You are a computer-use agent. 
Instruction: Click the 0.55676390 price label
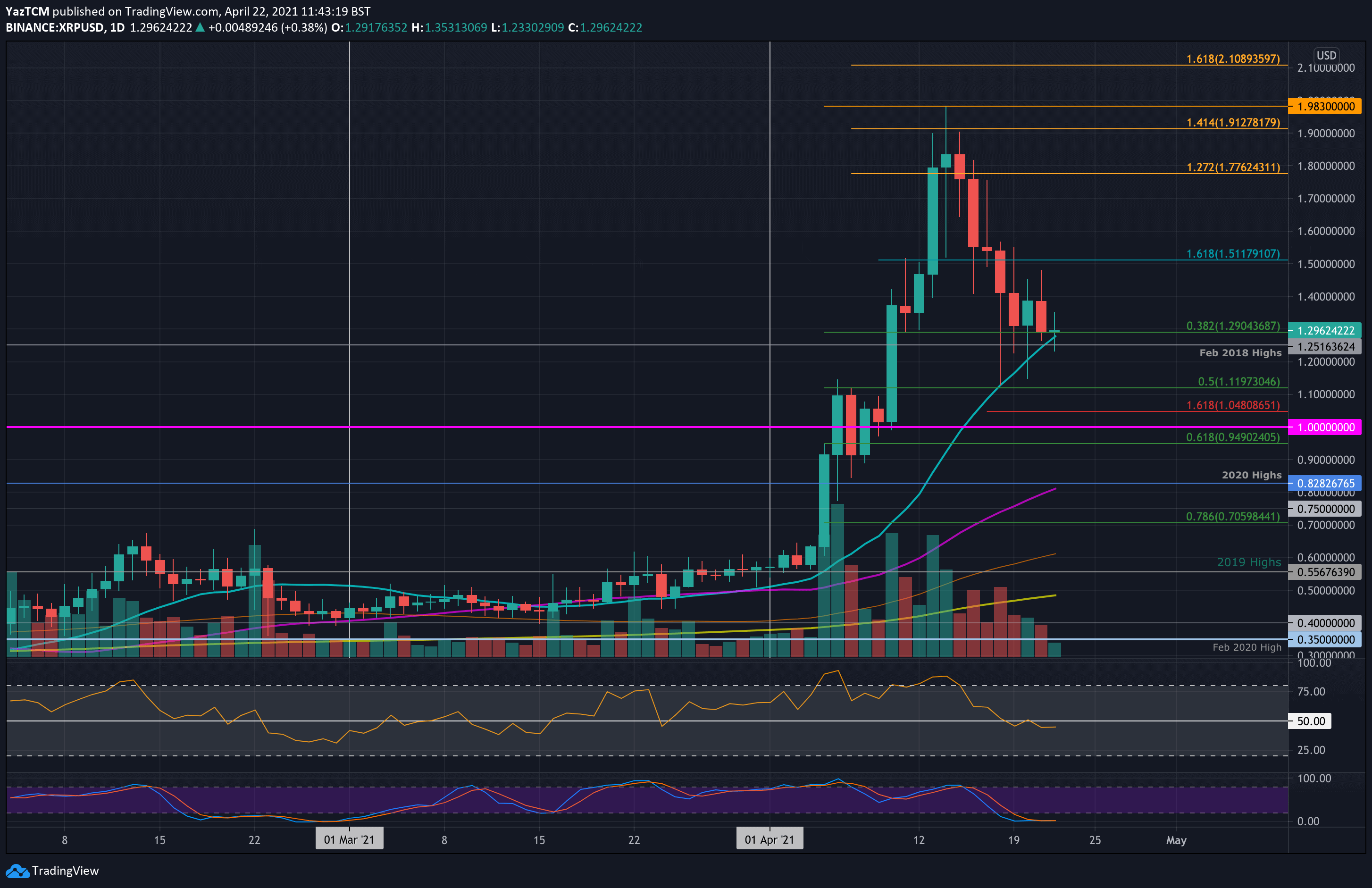(1325, 572)
